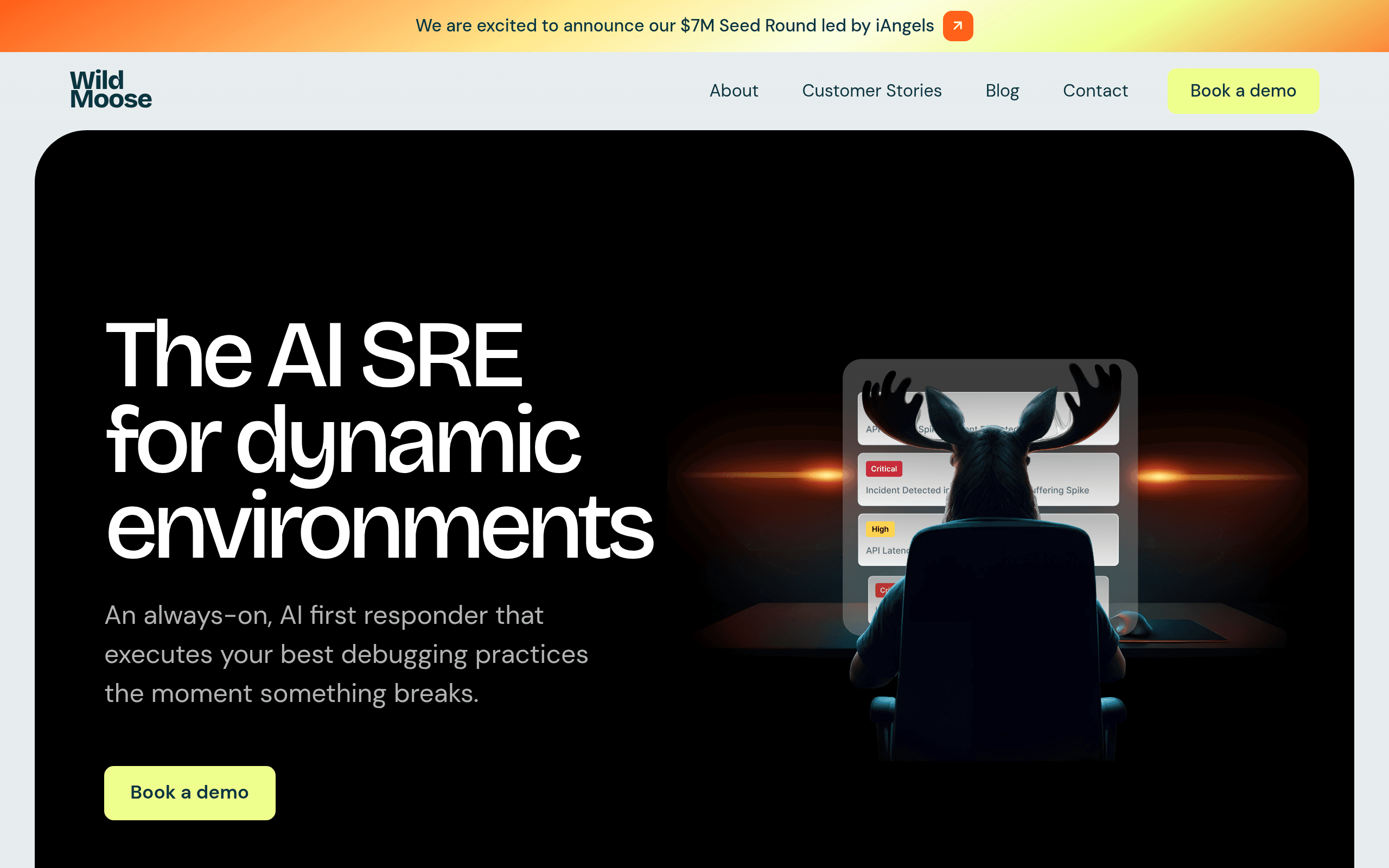Image resolution: width=1389 pixels, height=868 pixels.
Task: Click the Buffering Spike alert text
Action: click(x=1060, y=490)
